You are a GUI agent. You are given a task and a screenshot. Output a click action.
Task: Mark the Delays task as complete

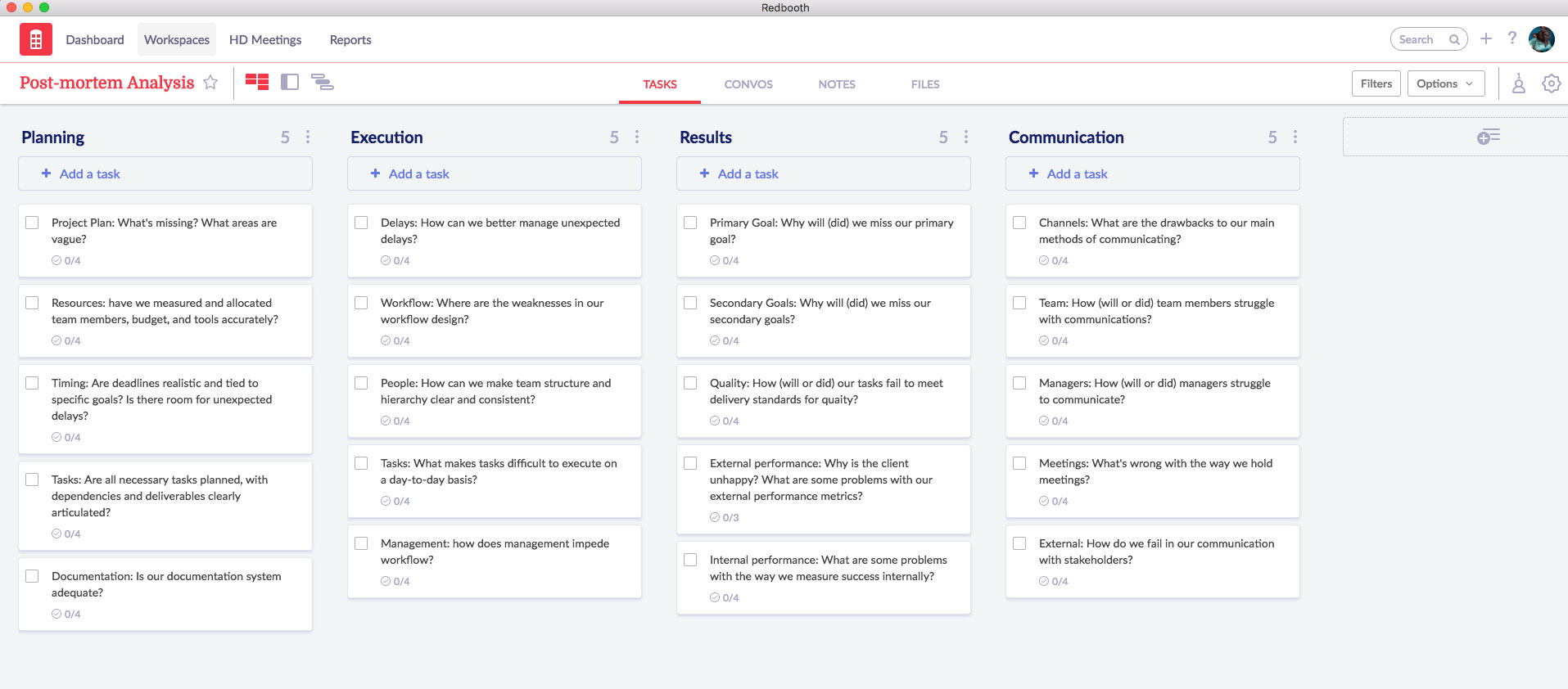click(x=361, y=223)
